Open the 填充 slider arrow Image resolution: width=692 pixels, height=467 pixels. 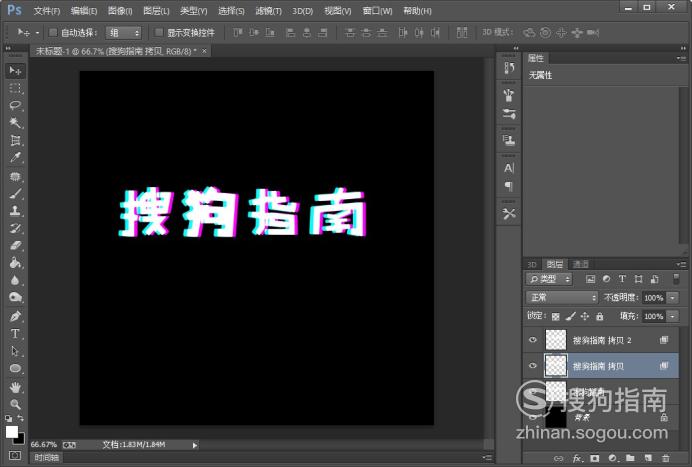click(x=673, y=316)
